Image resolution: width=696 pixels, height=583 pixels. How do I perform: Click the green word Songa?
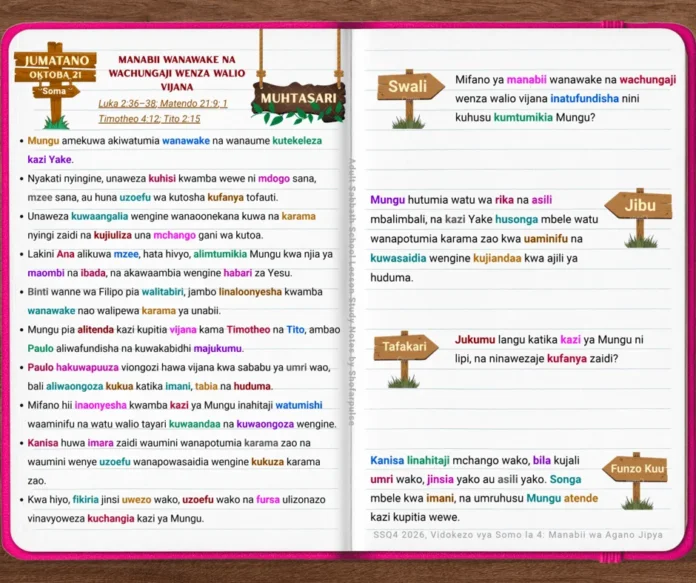[565, 480]
